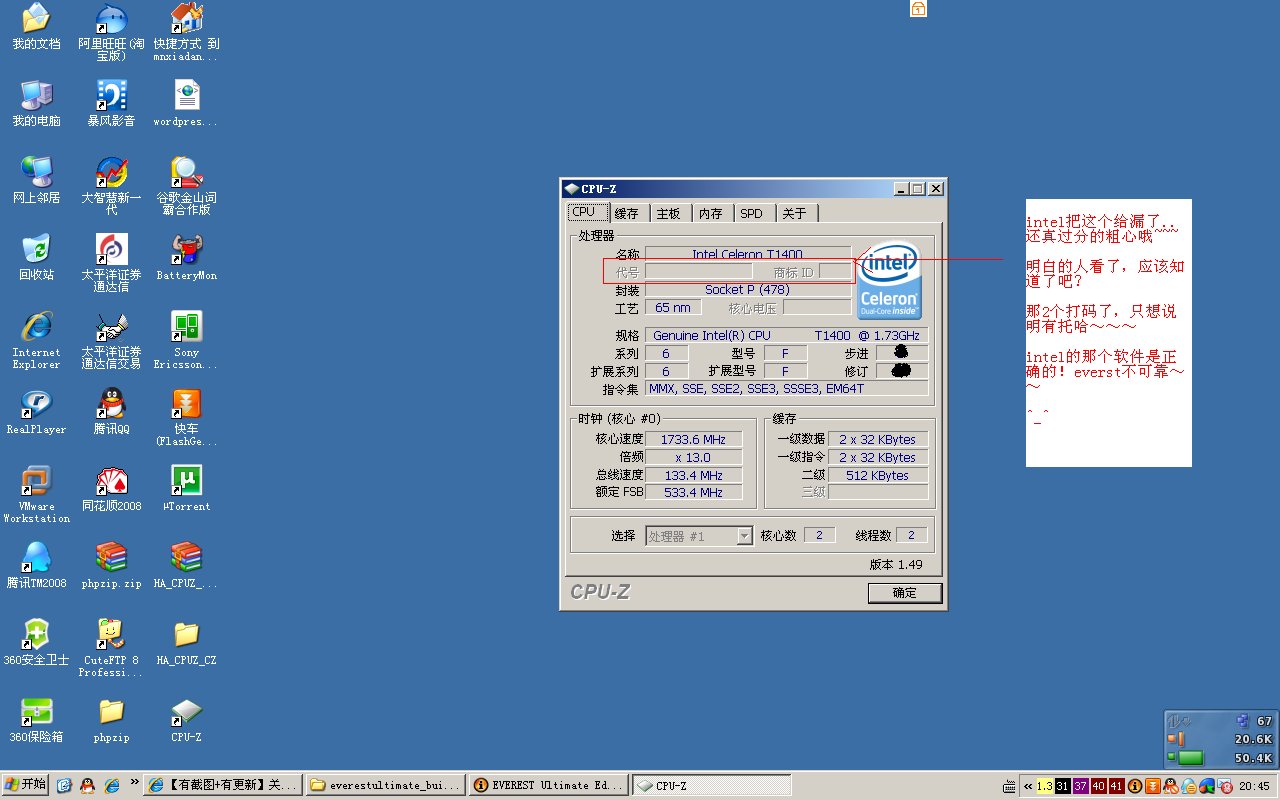This screenshot has width=1280, height=800.
Task: Expand the 处理器 #1 selection dropdown
Action: (744, 536)
